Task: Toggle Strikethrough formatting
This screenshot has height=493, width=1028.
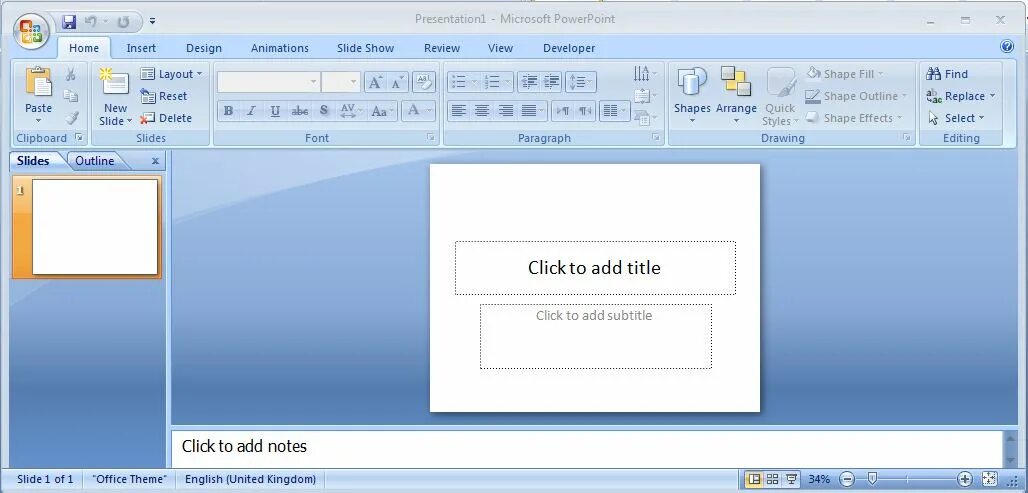Action: (x=300, y=111)
